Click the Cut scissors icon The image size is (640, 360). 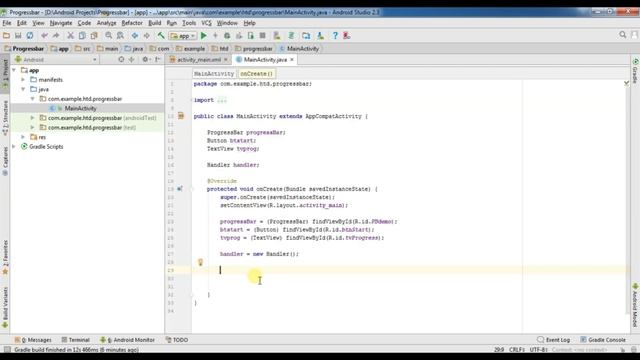coord(70,36)
